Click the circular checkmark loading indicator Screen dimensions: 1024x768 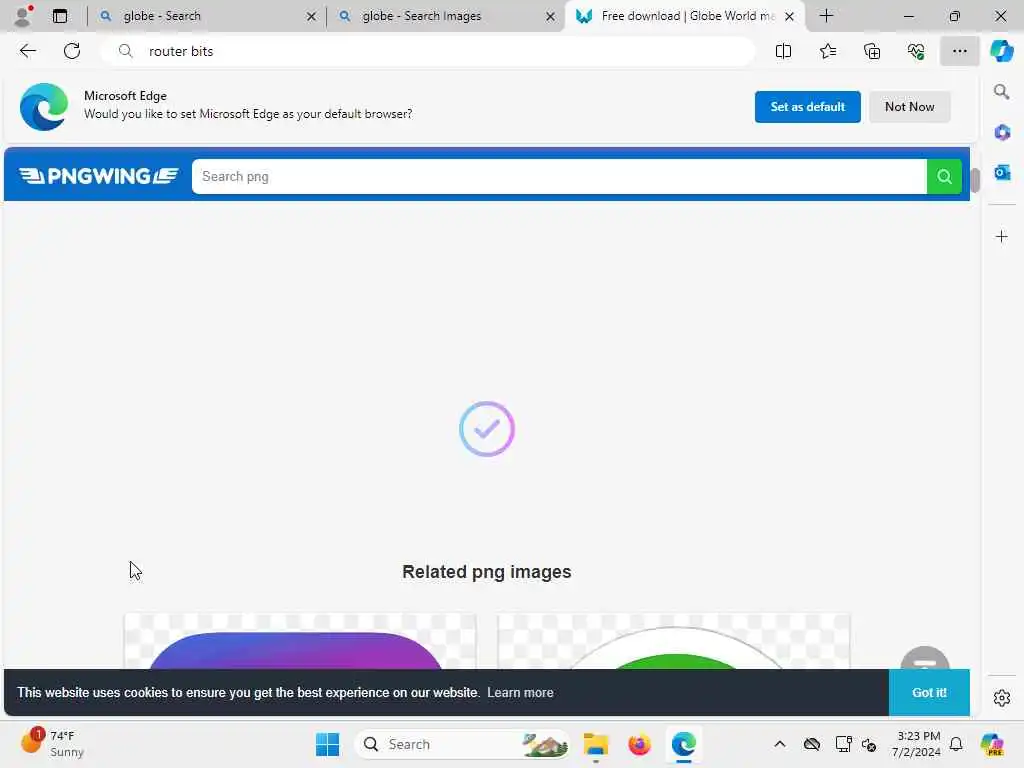point(487,429)
